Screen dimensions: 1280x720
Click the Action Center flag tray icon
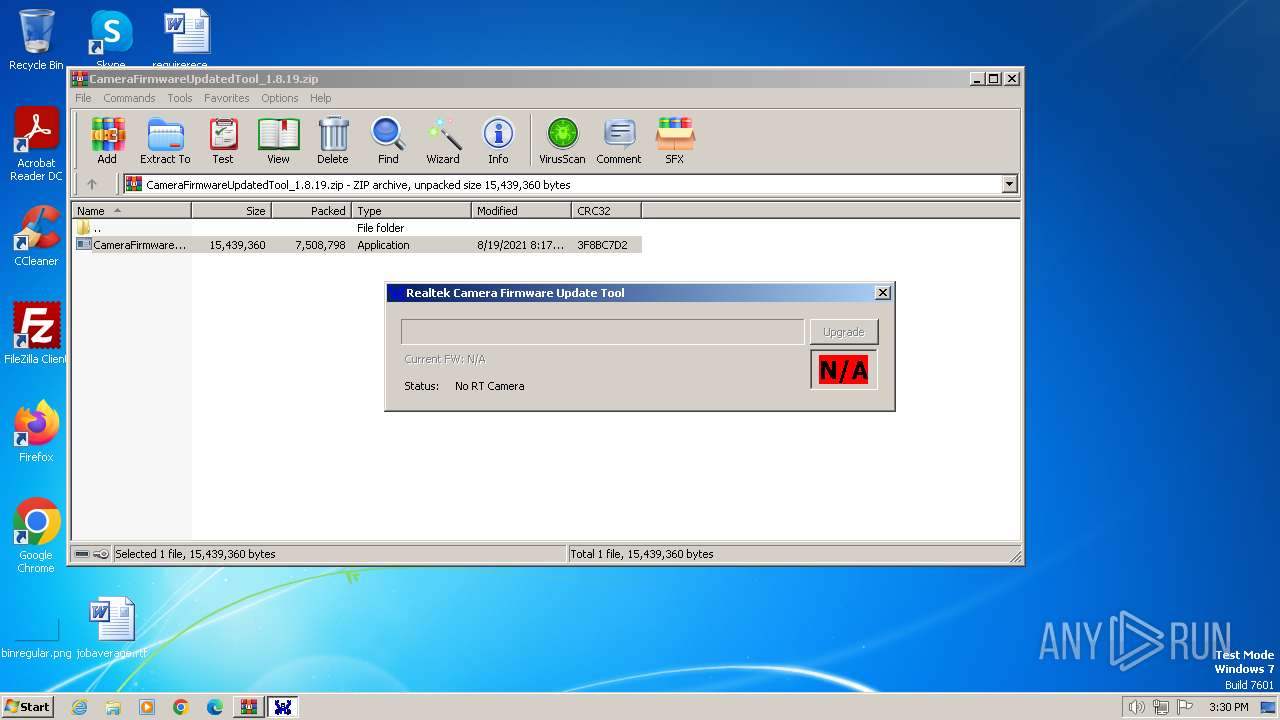(x=1185, y=707)
